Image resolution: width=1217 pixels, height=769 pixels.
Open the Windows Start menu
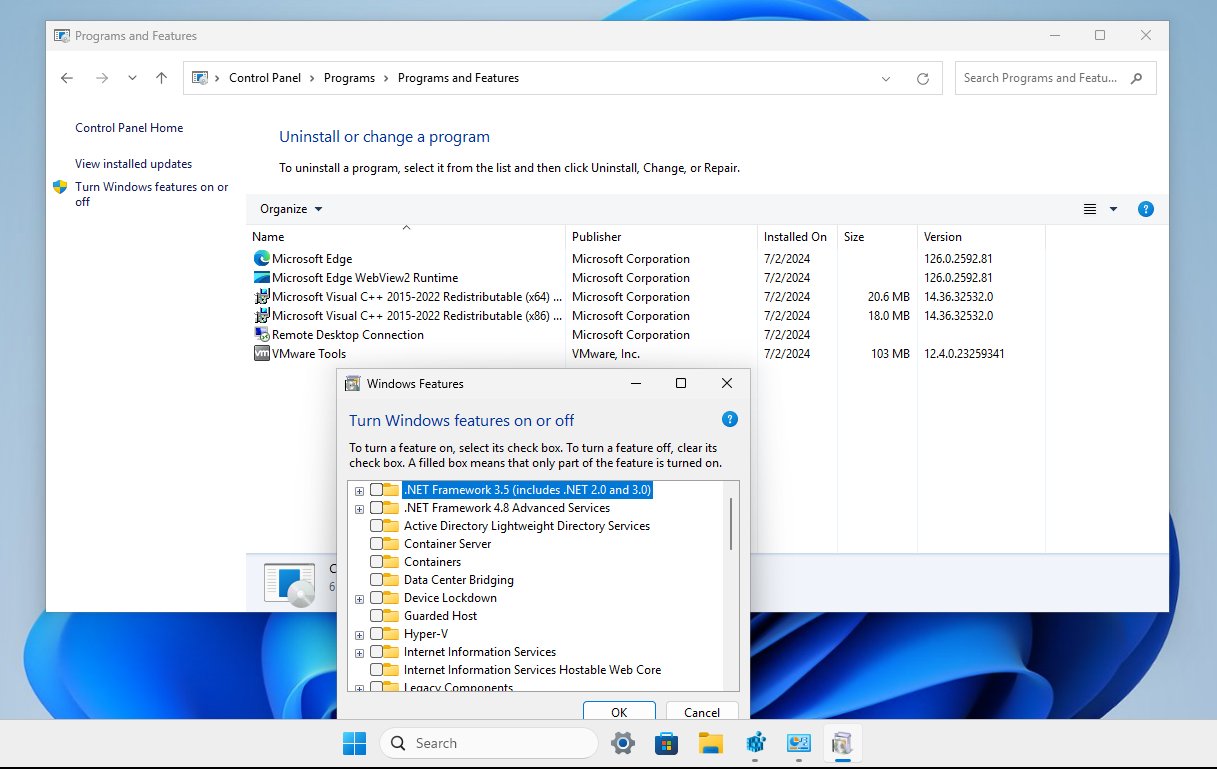tap(354, 743)
